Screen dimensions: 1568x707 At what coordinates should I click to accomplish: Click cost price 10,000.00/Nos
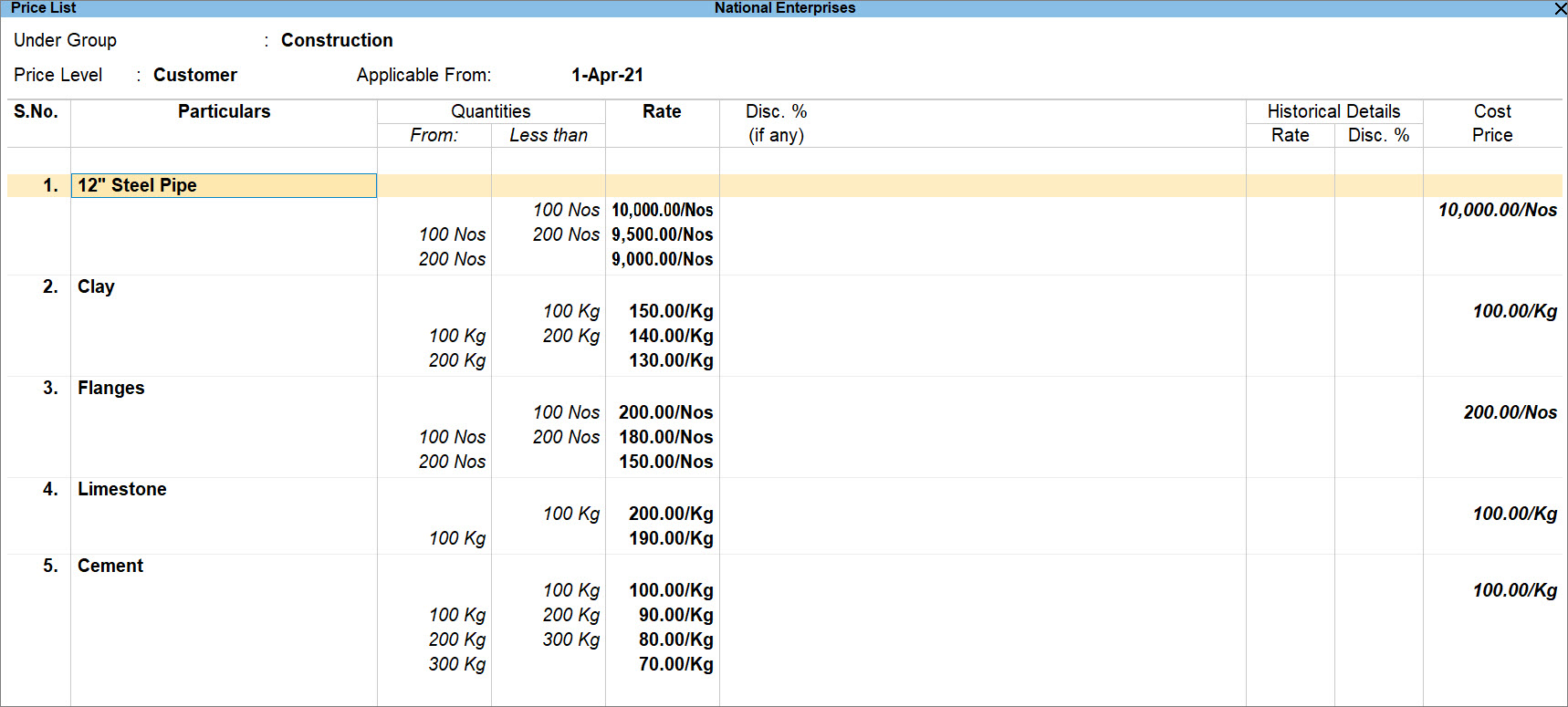point(1498,210)
